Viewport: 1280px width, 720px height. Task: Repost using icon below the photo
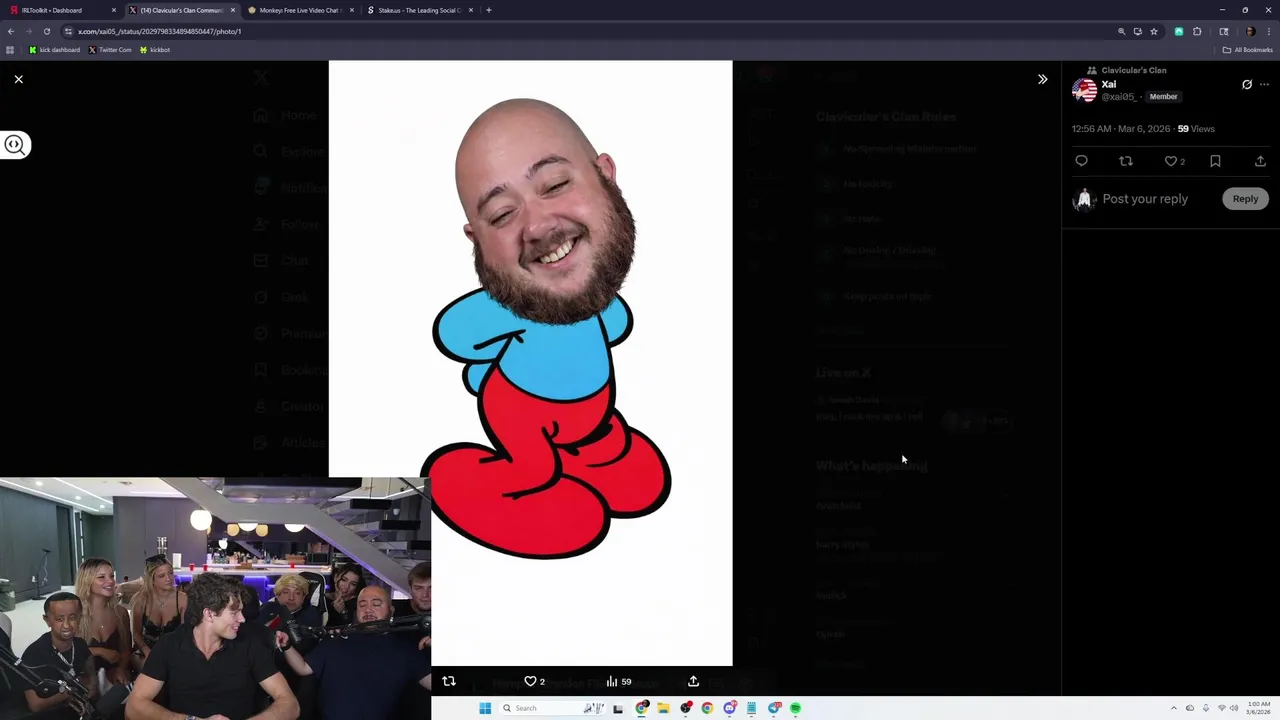449,681
